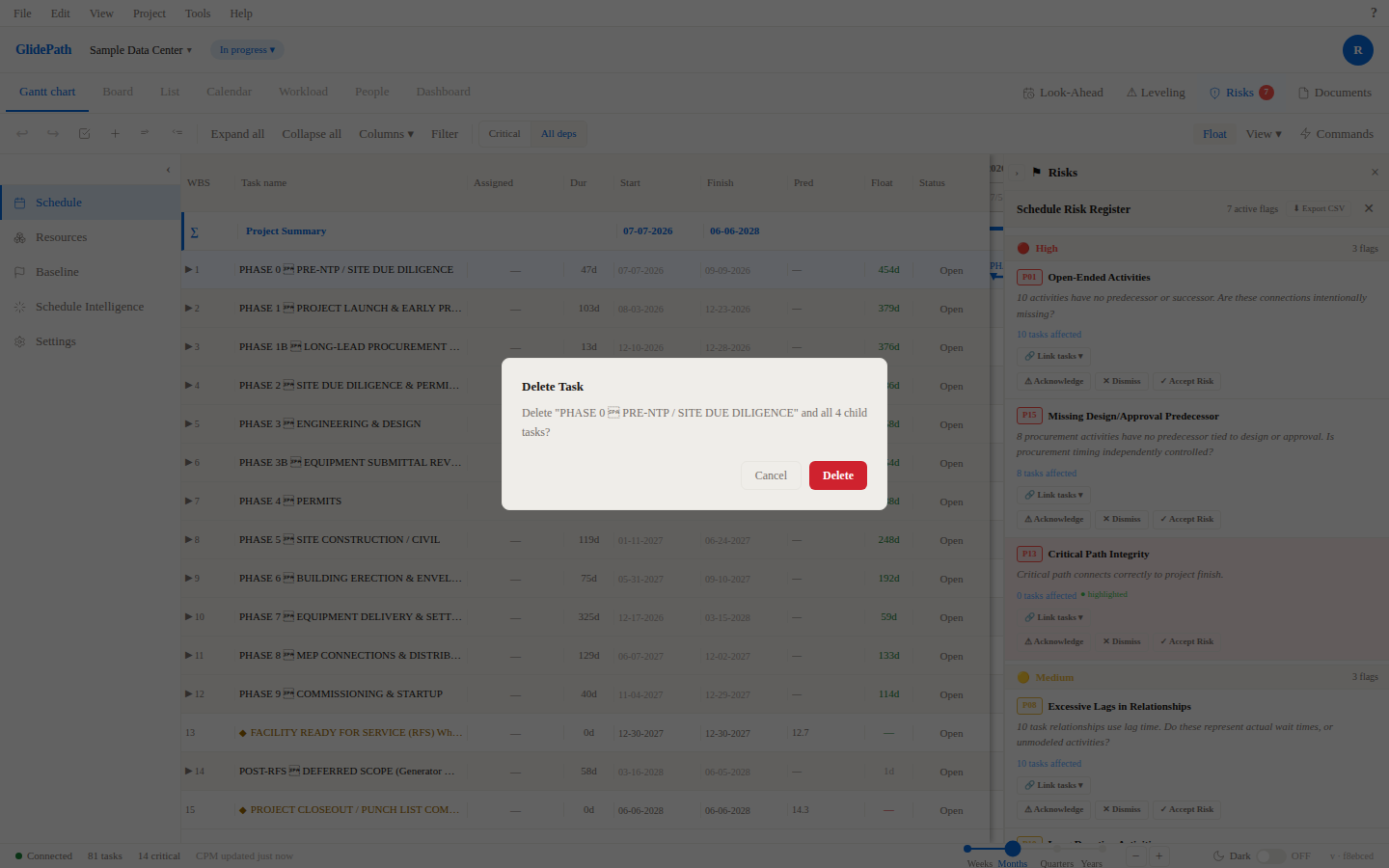1389x868 pixels.
Task: Open the Look-Ahead view
Action: pyautogui.click(x=1063, y=93)
